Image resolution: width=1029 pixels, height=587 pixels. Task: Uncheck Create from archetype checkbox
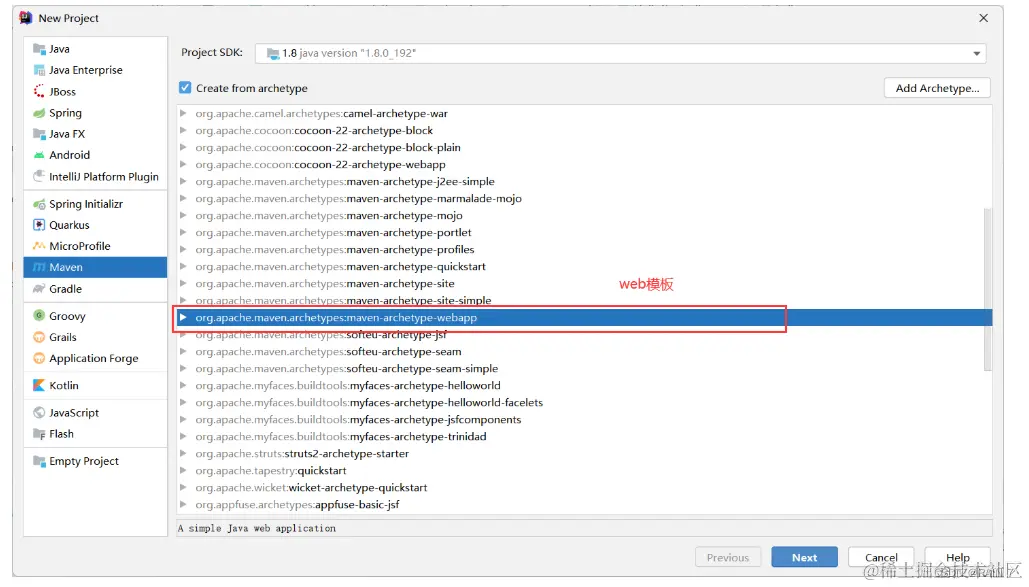(185, 88)
